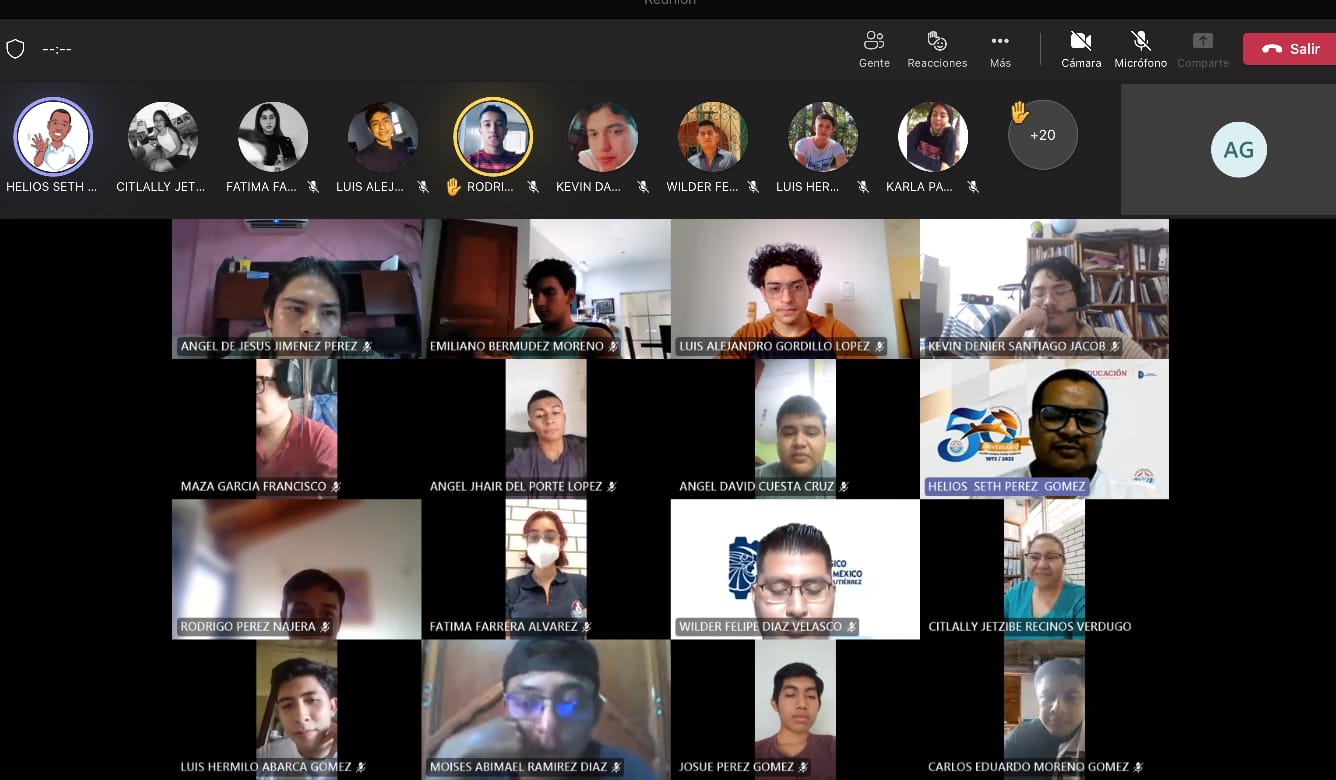Click mic icon beside Fatima Farrera Alvarez

coord(587,627)
